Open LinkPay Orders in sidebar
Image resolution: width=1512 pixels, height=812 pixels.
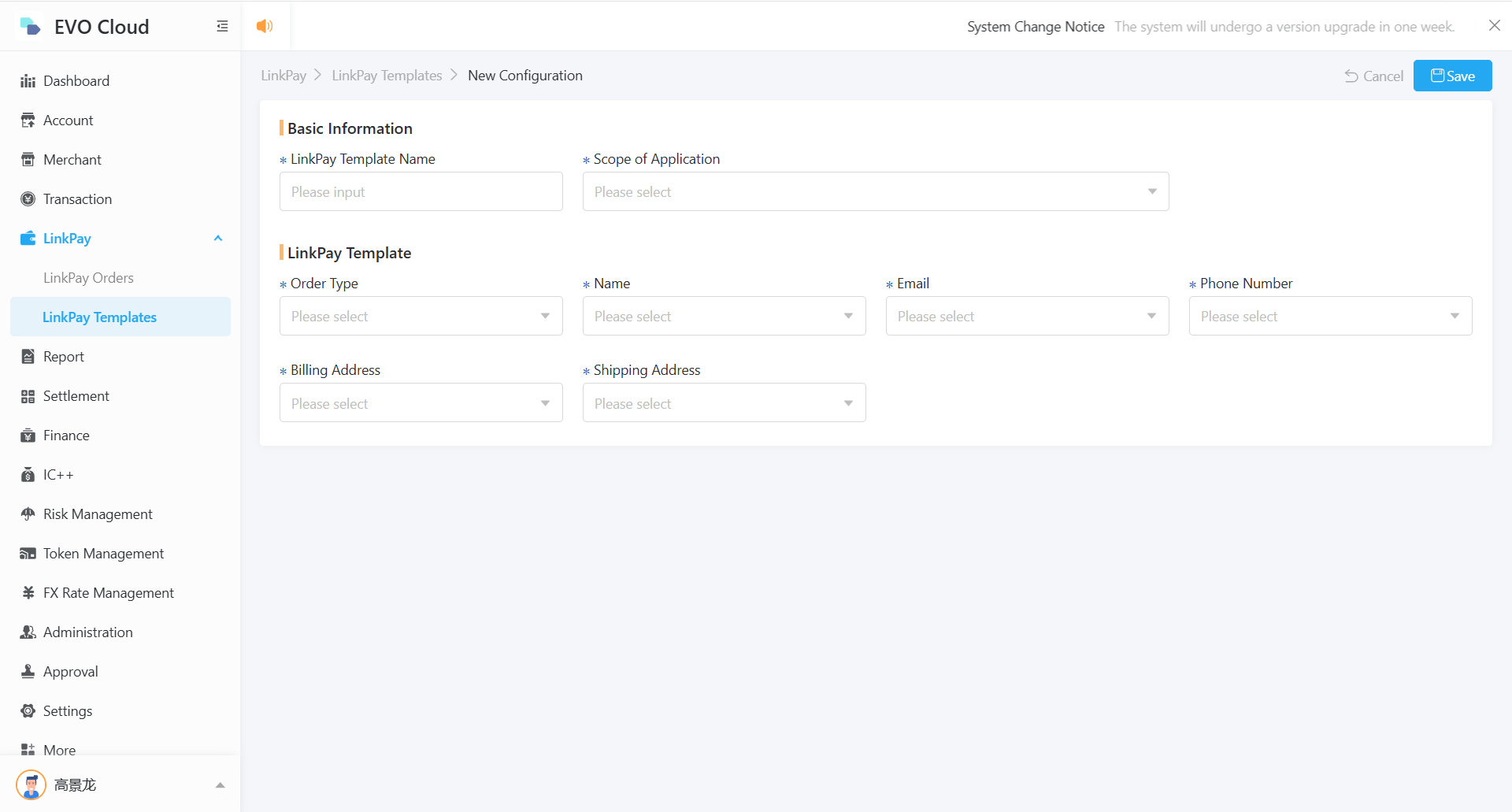tap(88, 278)
